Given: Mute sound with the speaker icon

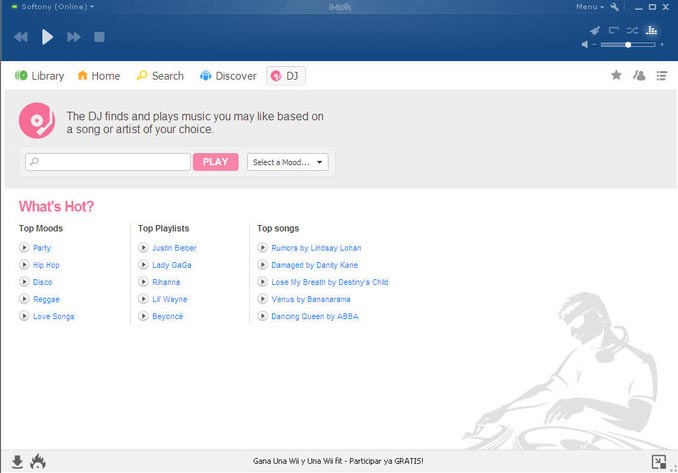Looking at the screenshot, I should coord(585,45).
